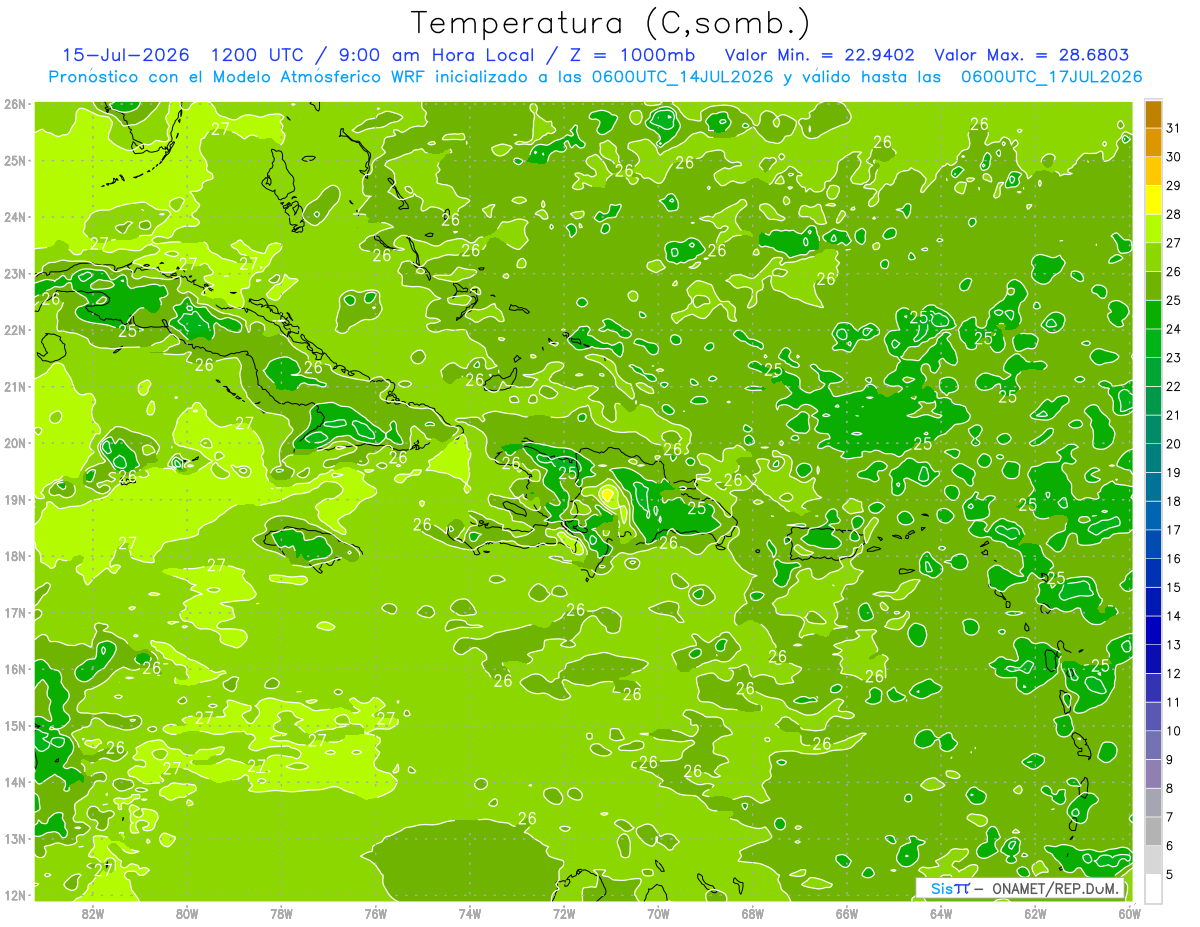Click colorbar legend value "23"

click(1174, 358)
